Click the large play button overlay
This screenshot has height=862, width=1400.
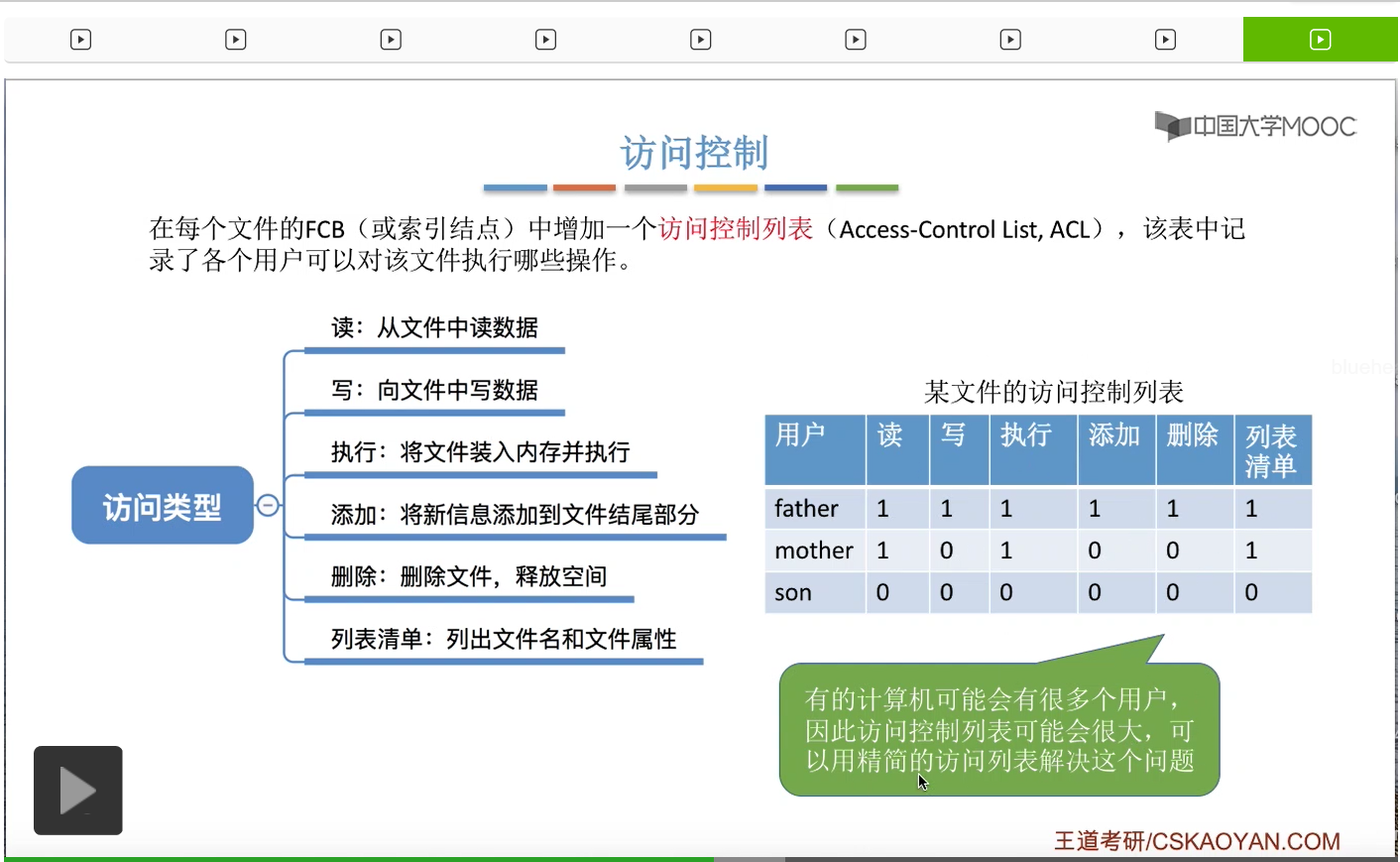78,791
